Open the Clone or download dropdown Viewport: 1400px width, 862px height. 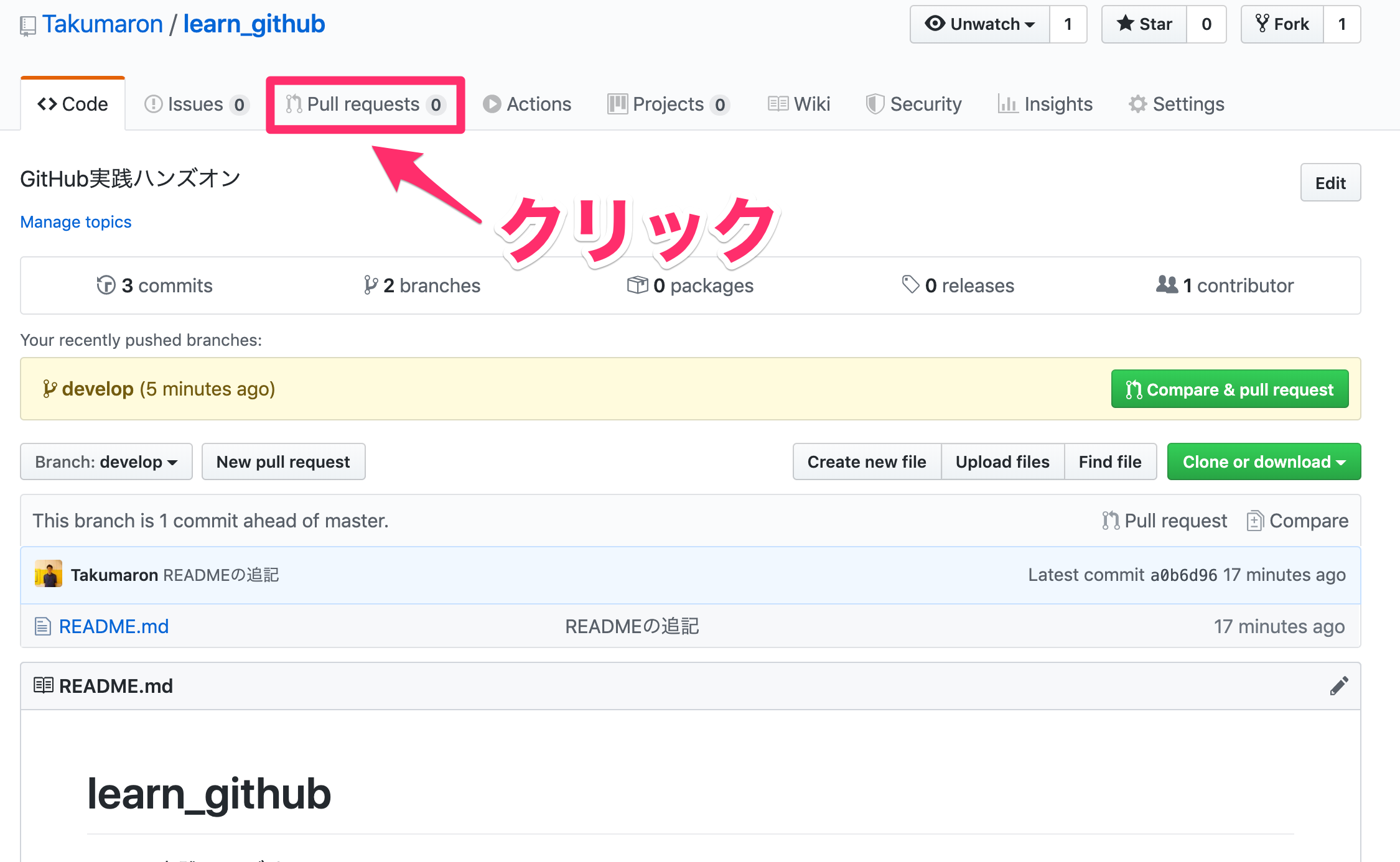[x=1264, y=461]
